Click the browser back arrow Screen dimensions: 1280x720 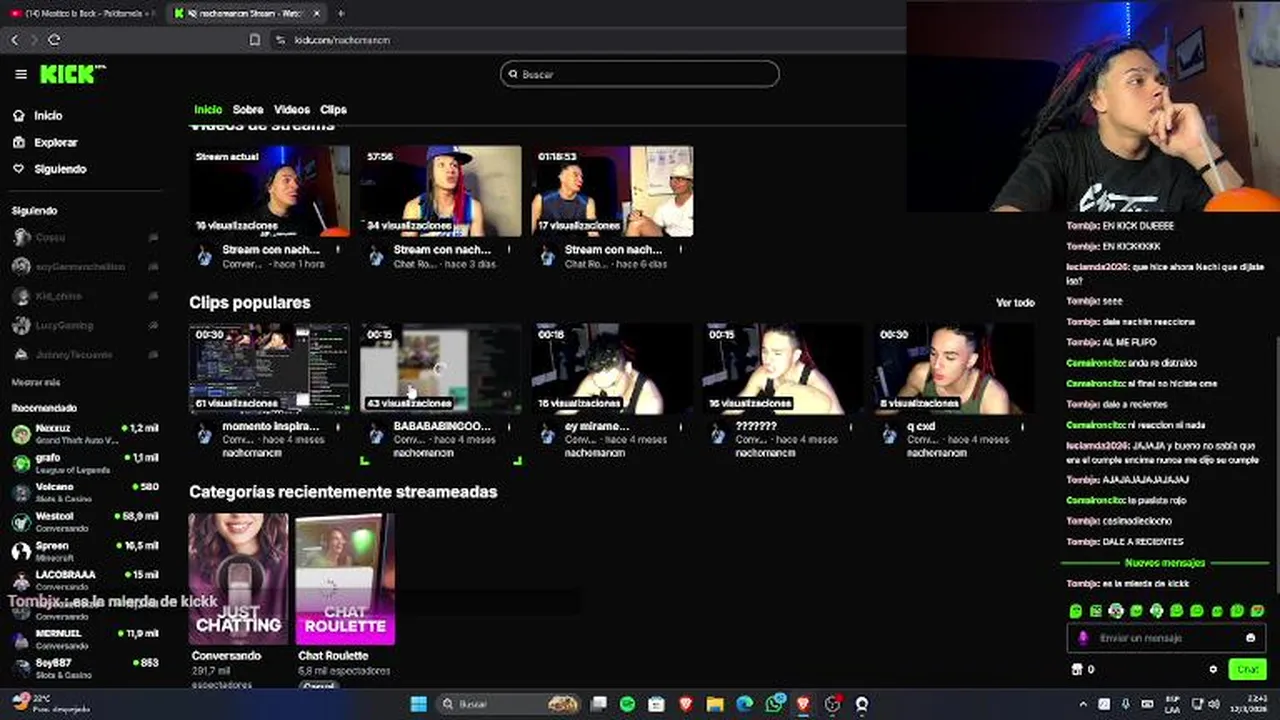[x=14, y=40]
